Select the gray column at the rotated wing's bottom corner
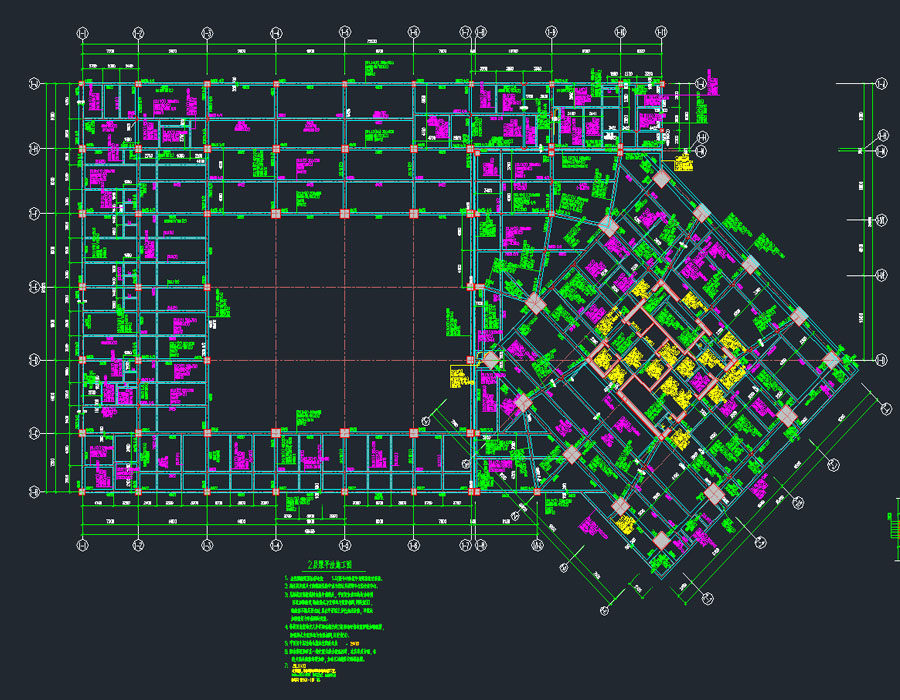 point(661,540)
